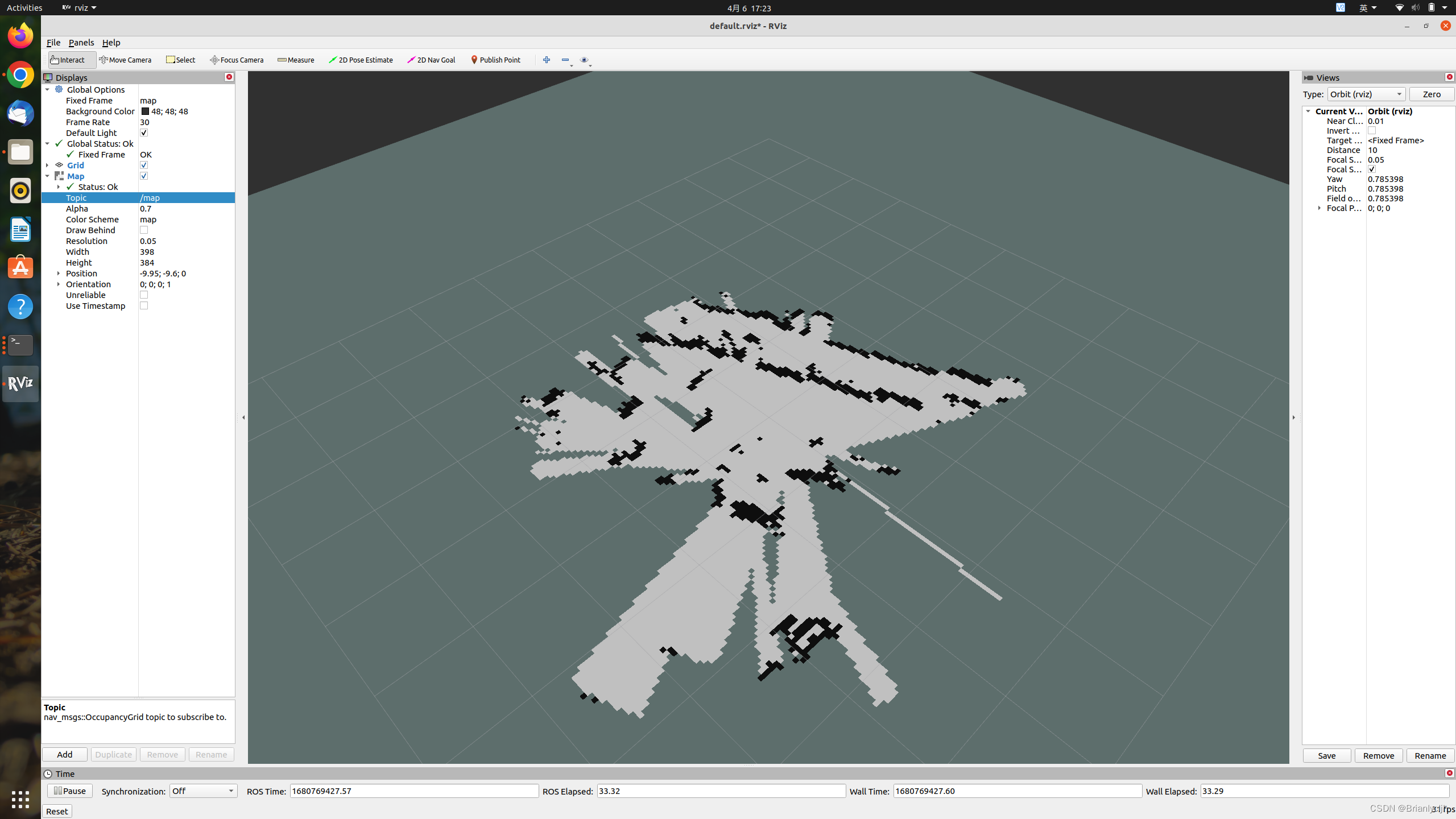Pick the 2D Pose Estimate tool
Viewport: 1456px width, 819px height.
361,60
